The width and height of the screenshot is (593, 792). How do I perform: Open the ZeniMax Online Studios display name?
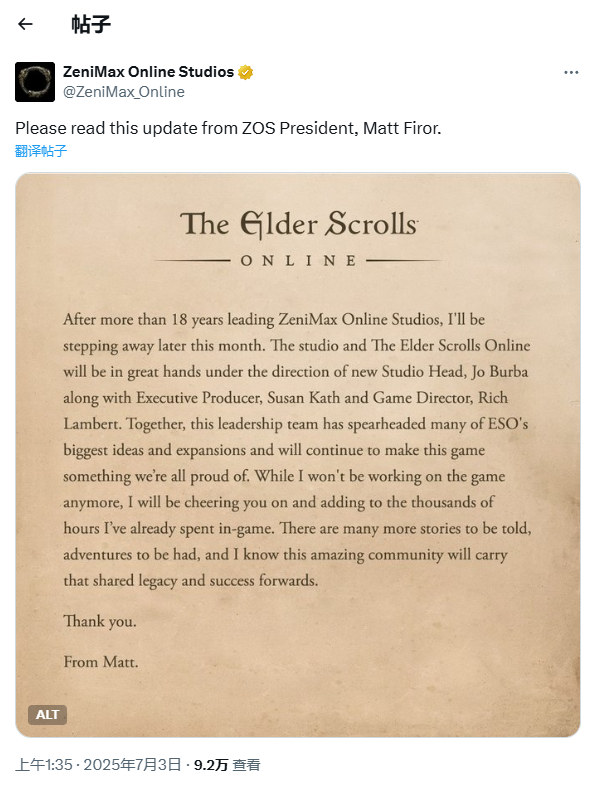point(149,72)
